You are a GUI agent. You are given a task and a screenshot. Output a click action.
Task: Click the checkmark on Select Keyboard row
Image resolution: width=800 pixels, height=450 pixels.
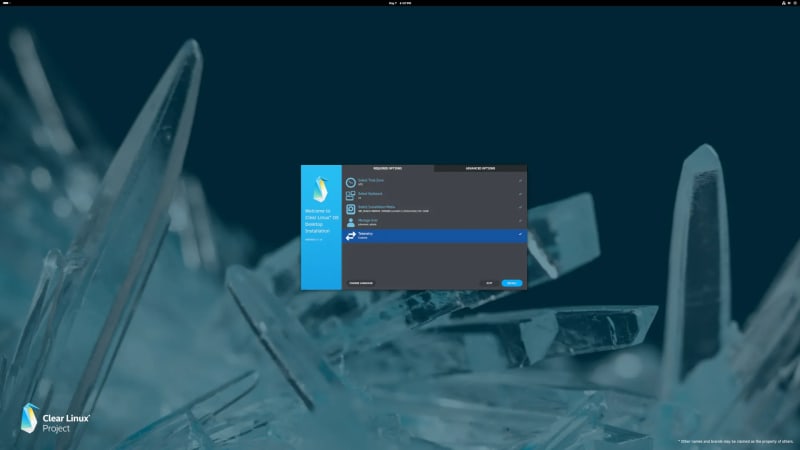[x=520, y=195]
